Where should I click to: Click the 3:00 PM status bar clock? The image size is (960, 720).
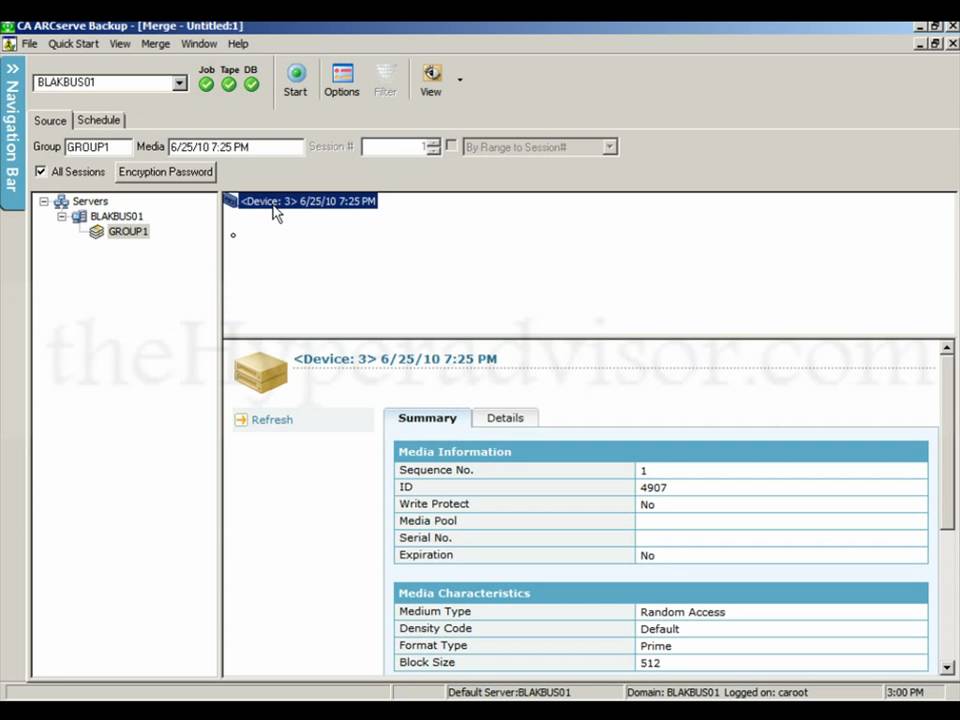click(905, 692)
